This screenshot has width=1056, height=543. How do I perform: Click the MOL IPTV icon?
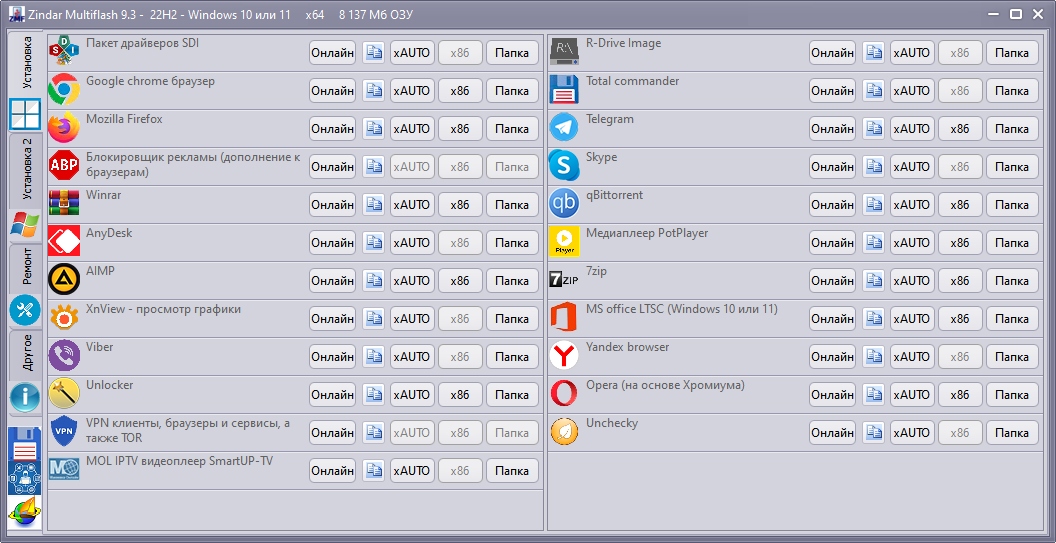[64, 469]
